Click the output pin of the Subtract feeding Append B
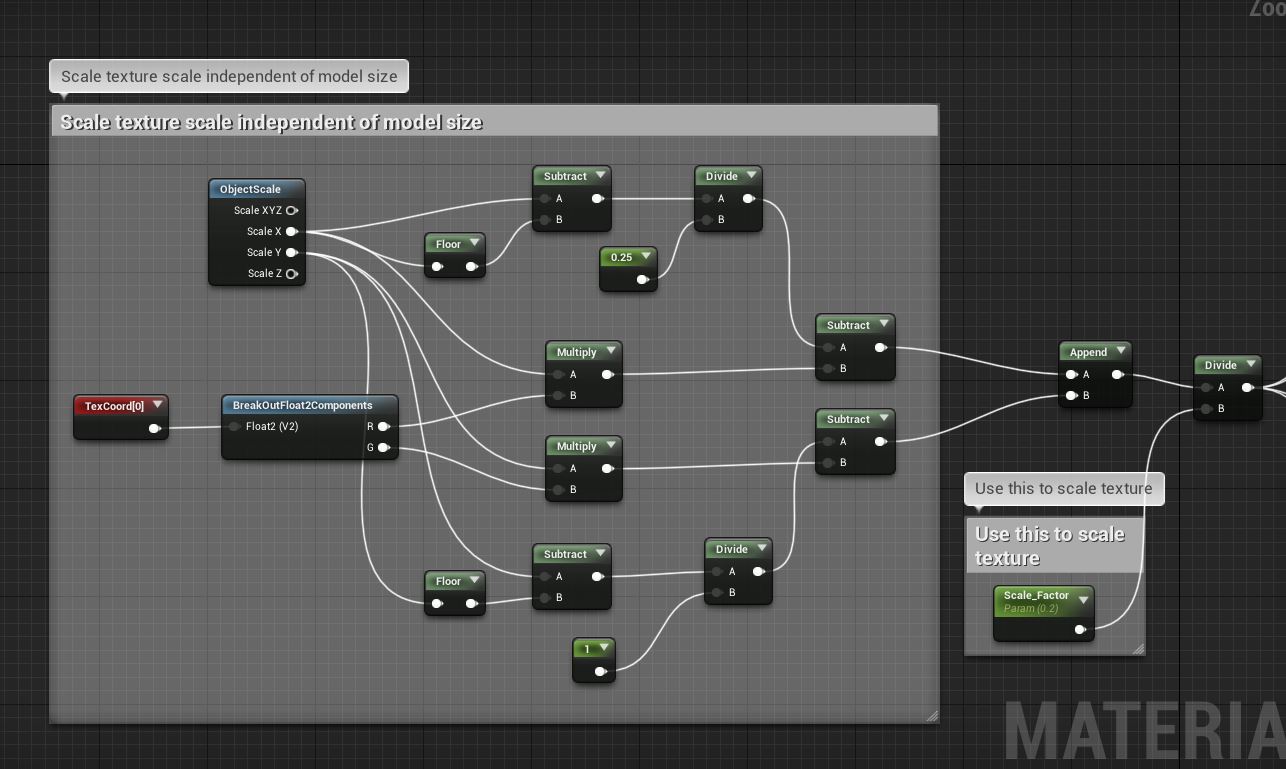 coord(881,442)
